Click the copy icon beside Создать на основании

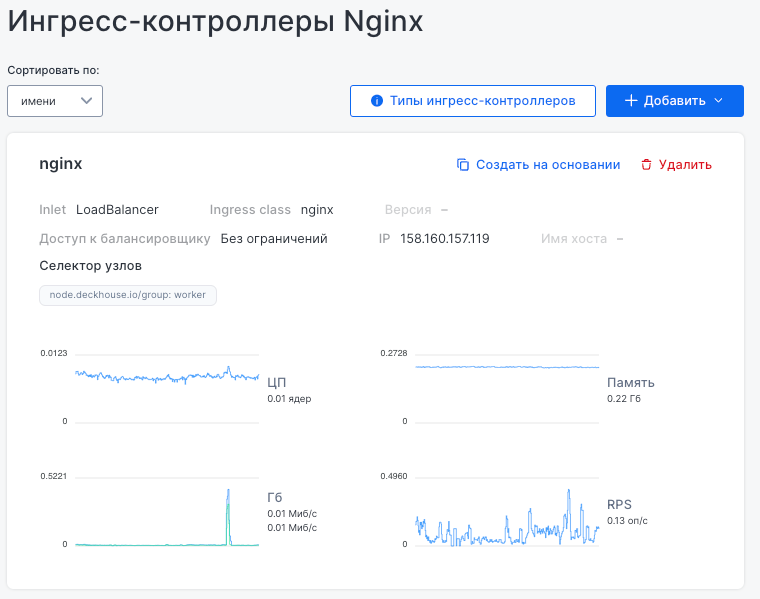coord(463,165)
